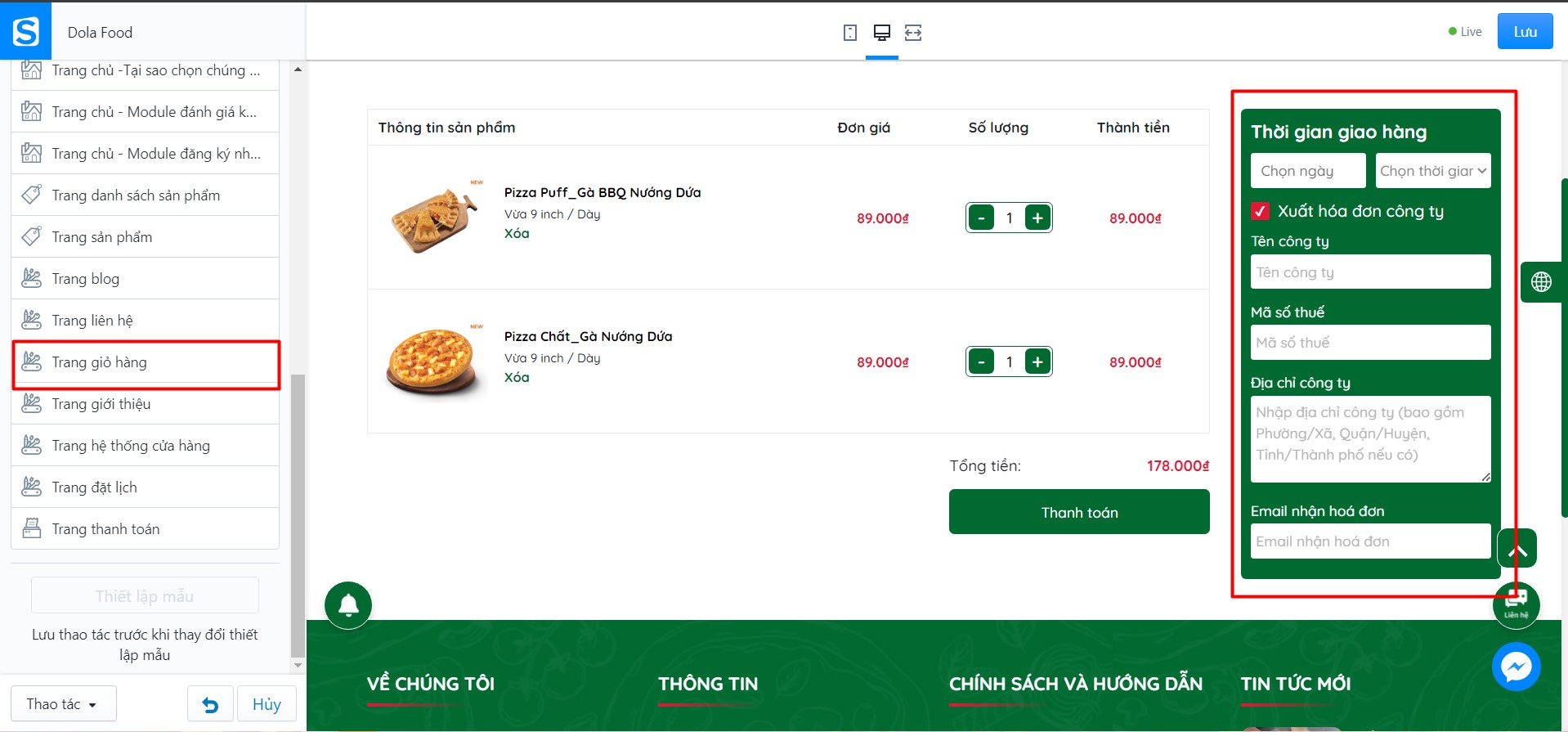Image resolution: width=1568 pixels, height=732 pixels.
Task: Uncheck Xuất hóa đơn công ty checkbox
Action: [x=1261, y=211]
